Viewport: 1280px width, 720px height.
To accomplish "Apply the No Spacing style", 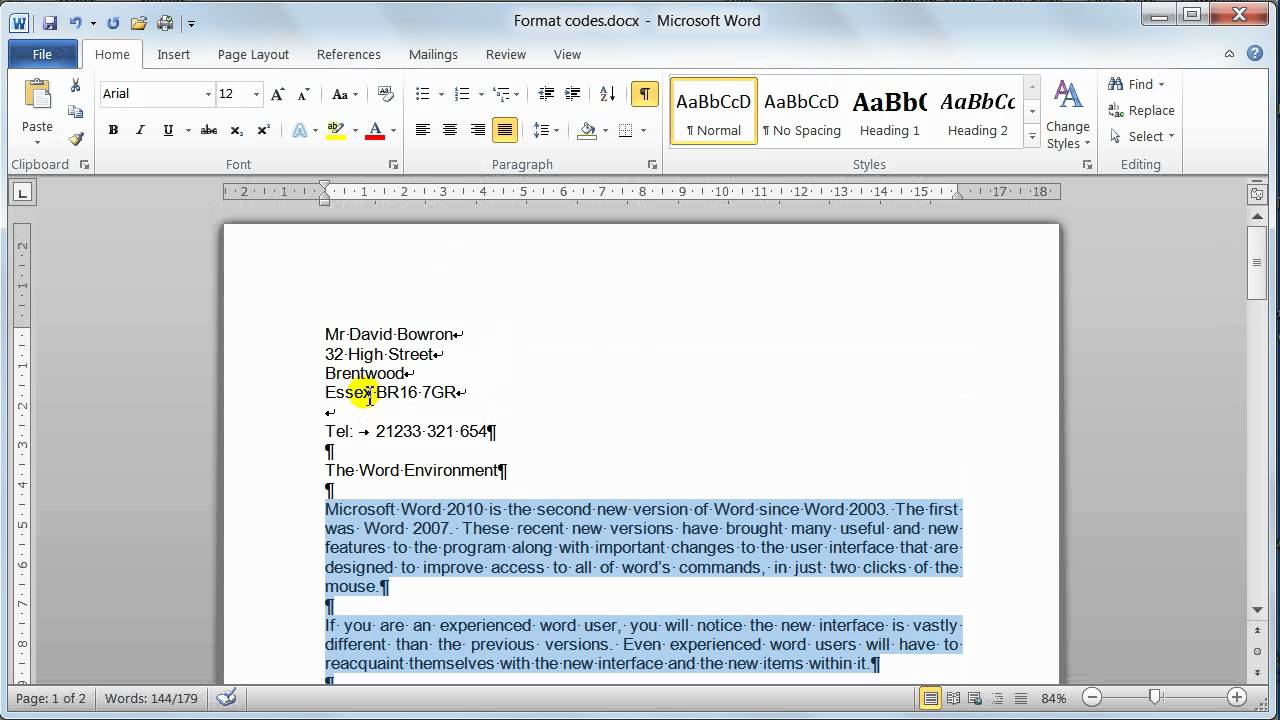I will click(x=801, y=112).
